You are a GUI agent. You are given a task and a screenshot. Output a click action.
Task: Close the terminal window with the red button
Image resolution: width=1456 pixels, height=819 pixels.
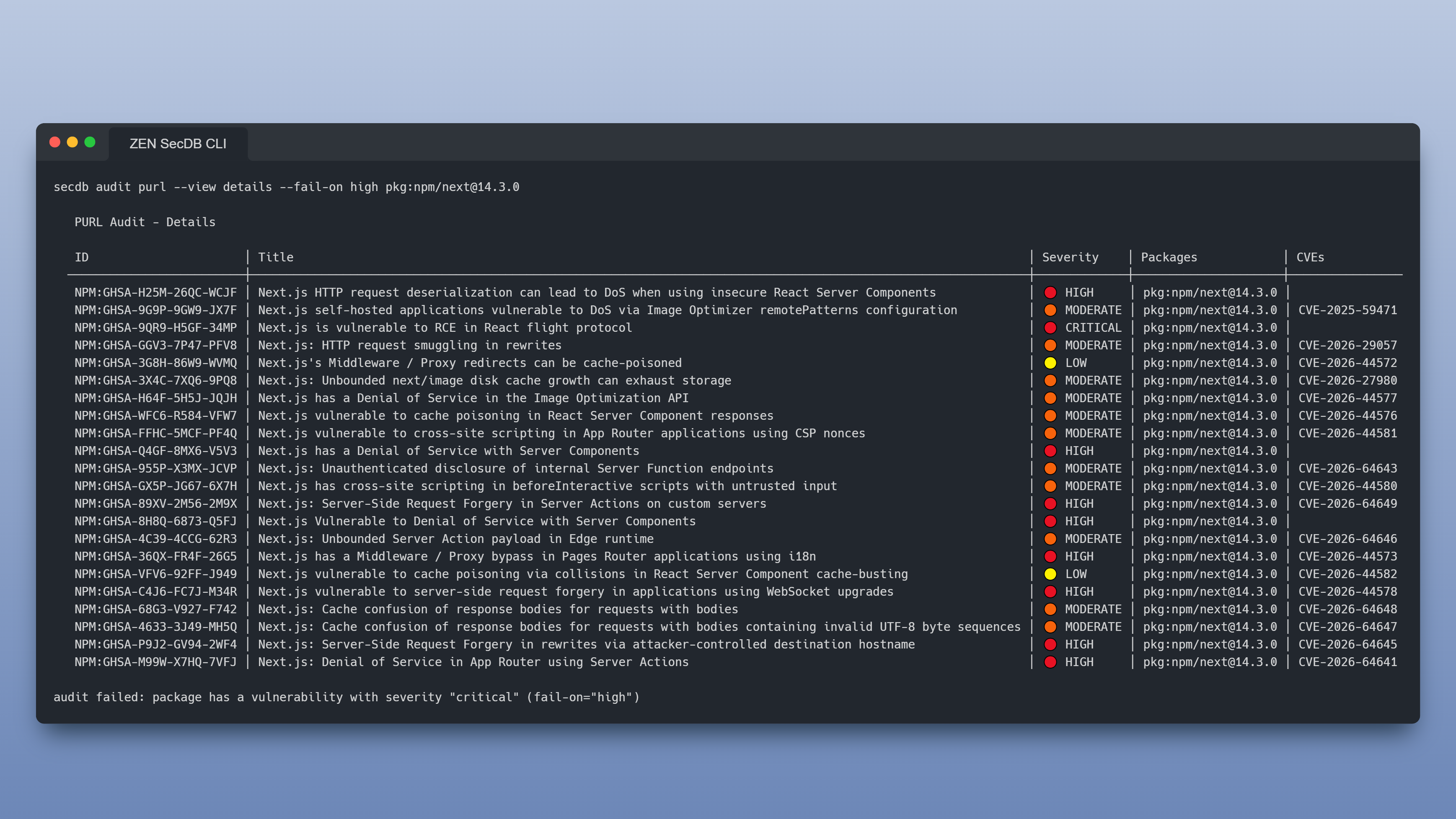pyautogui.click(x=55, y=142)
